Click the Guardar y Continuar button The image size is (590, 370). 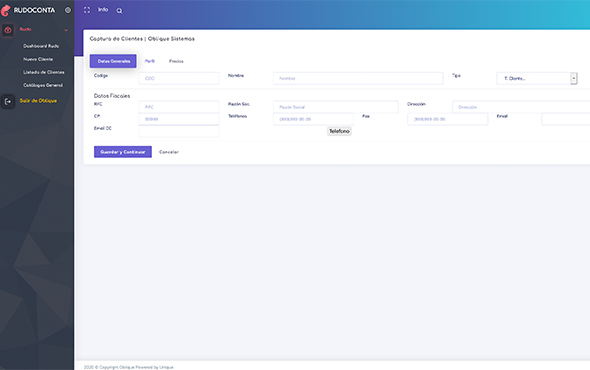(123, 152)
